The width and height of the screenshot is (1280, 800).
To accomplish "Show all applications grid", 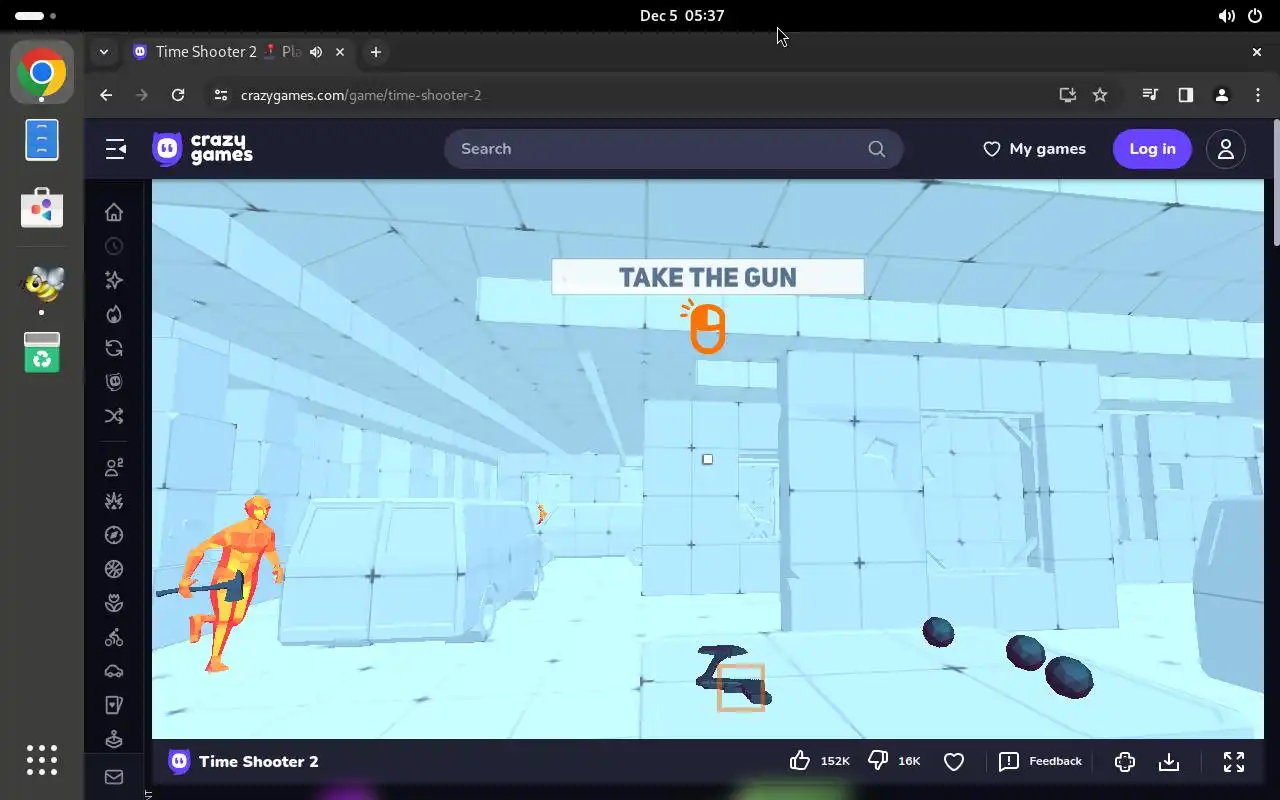I will click(42, 760).
